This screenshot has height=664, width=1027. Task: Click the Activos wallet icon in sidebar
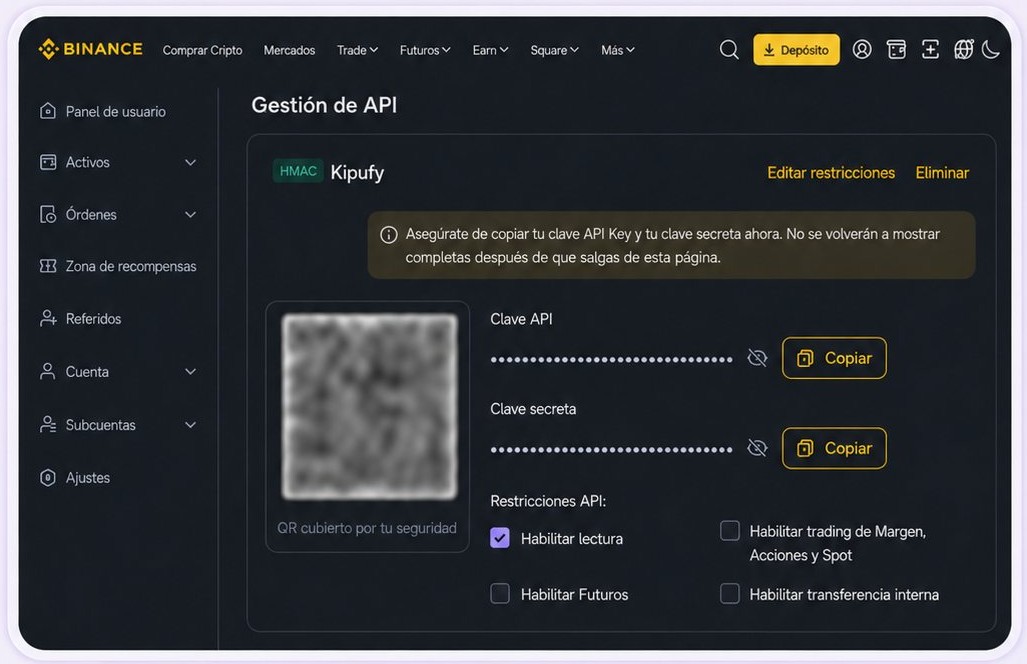coord(48,162)
